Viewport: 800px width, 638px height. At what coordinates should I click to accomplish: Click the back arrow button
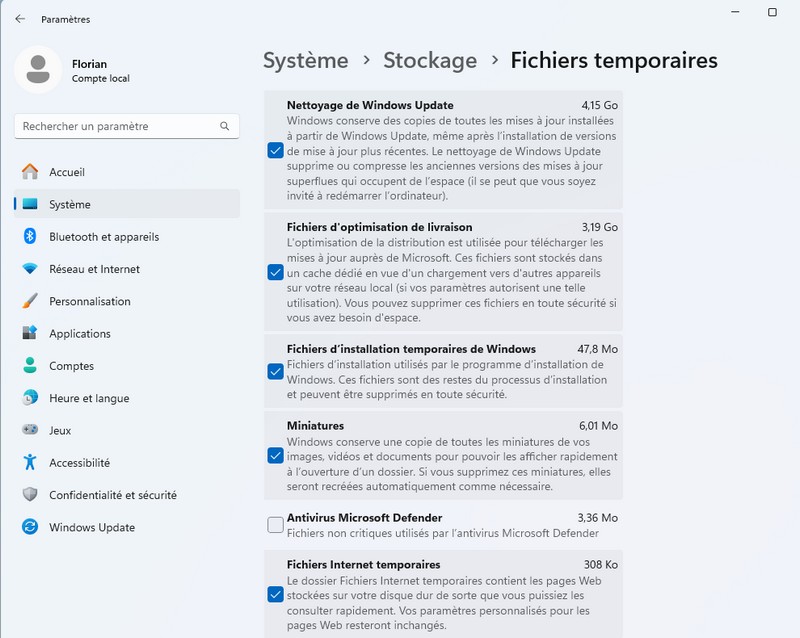point(20,19)
